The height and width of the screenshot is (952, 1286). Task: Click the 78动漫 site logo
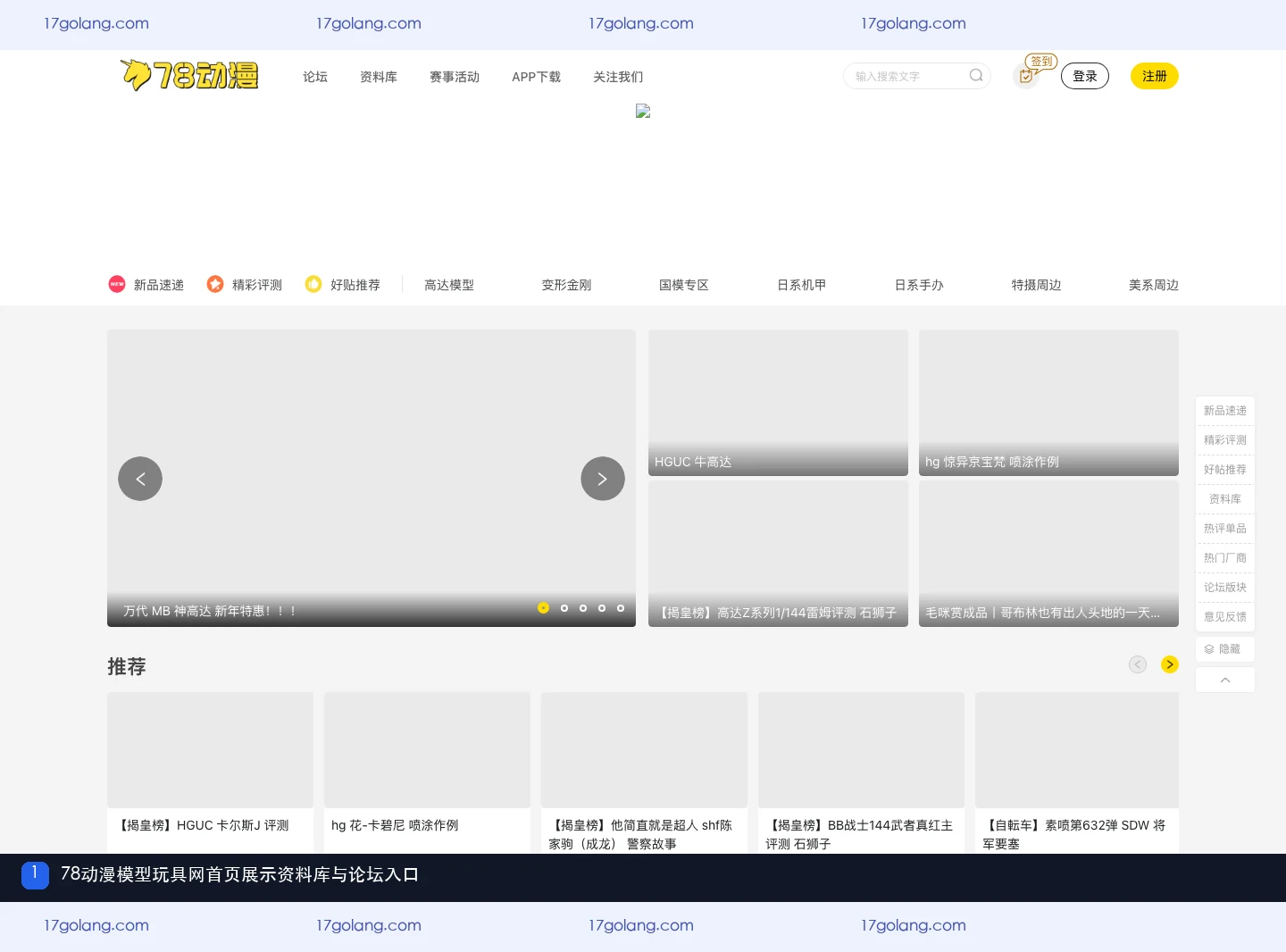click(x=189, y=75)
